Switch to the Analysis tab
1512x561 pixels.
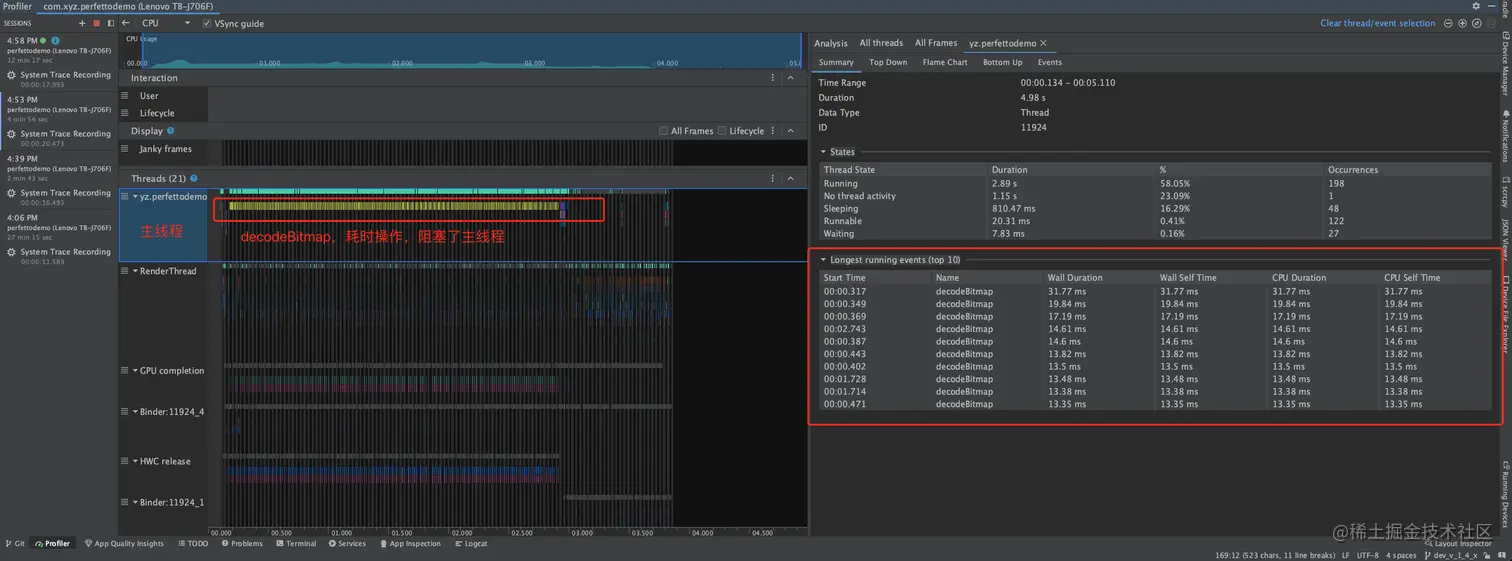(830, 43)
